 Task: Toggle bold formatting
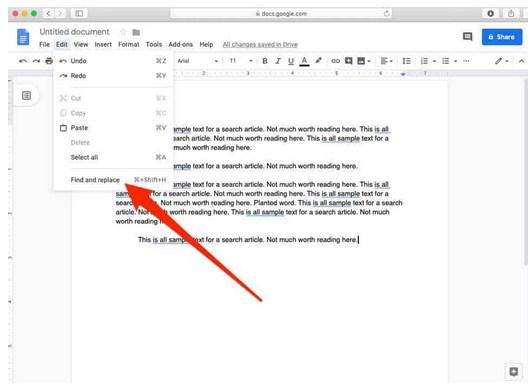click(x=265, y=61)
